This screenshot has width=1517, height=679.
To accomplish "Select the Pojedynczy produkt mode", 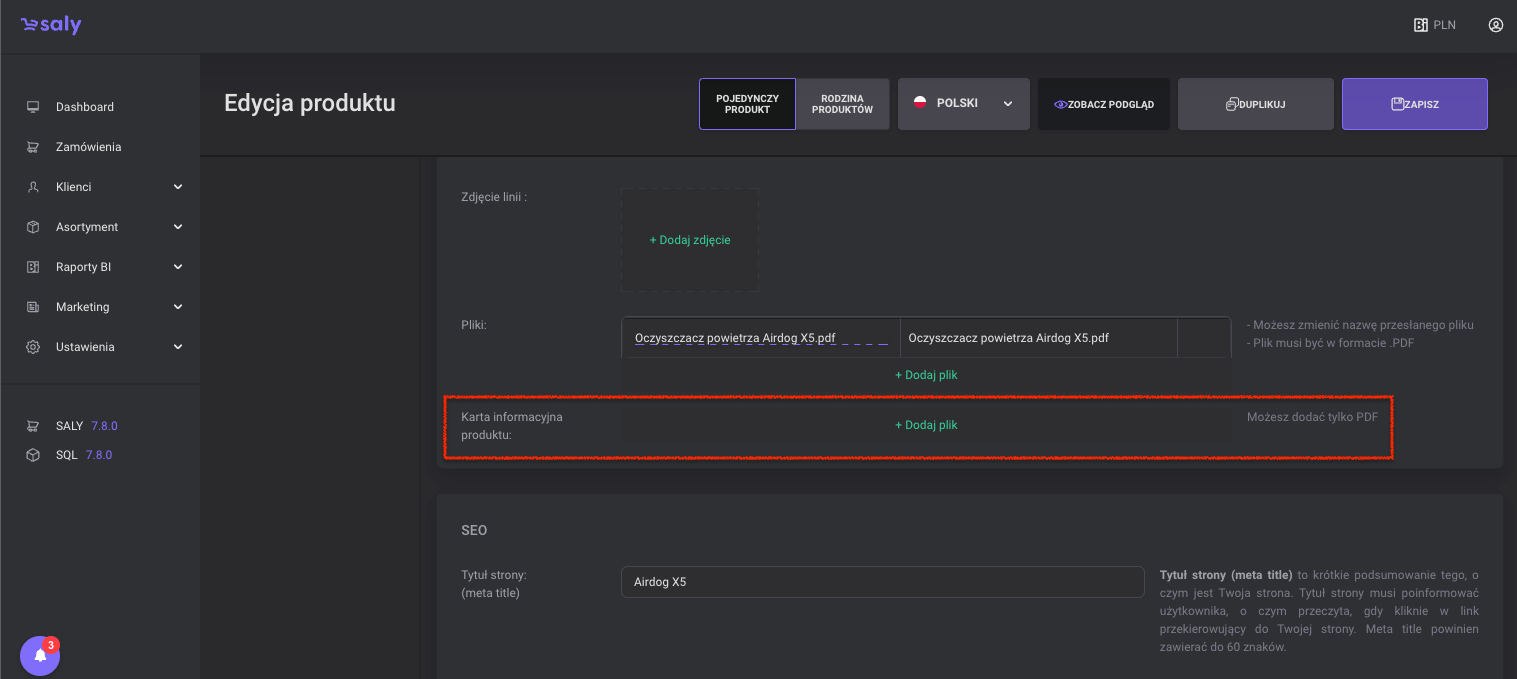I will coord(747,104).
